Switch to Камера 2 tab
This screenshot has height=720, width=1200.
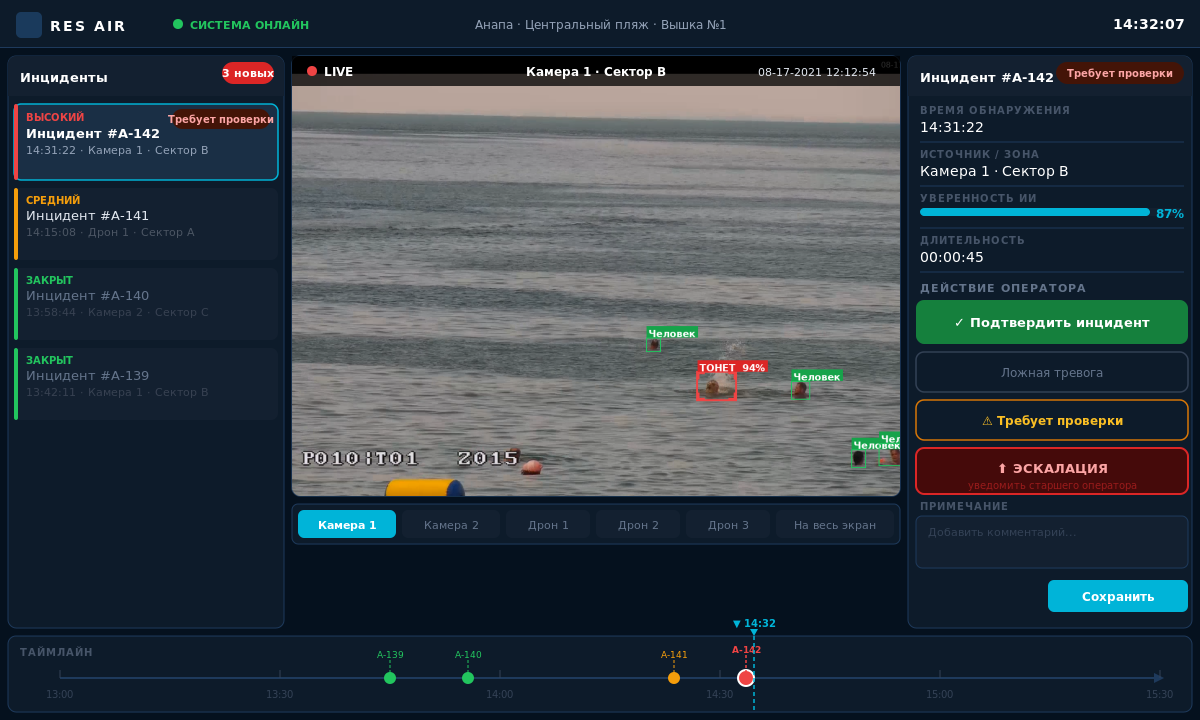(451, 525)
